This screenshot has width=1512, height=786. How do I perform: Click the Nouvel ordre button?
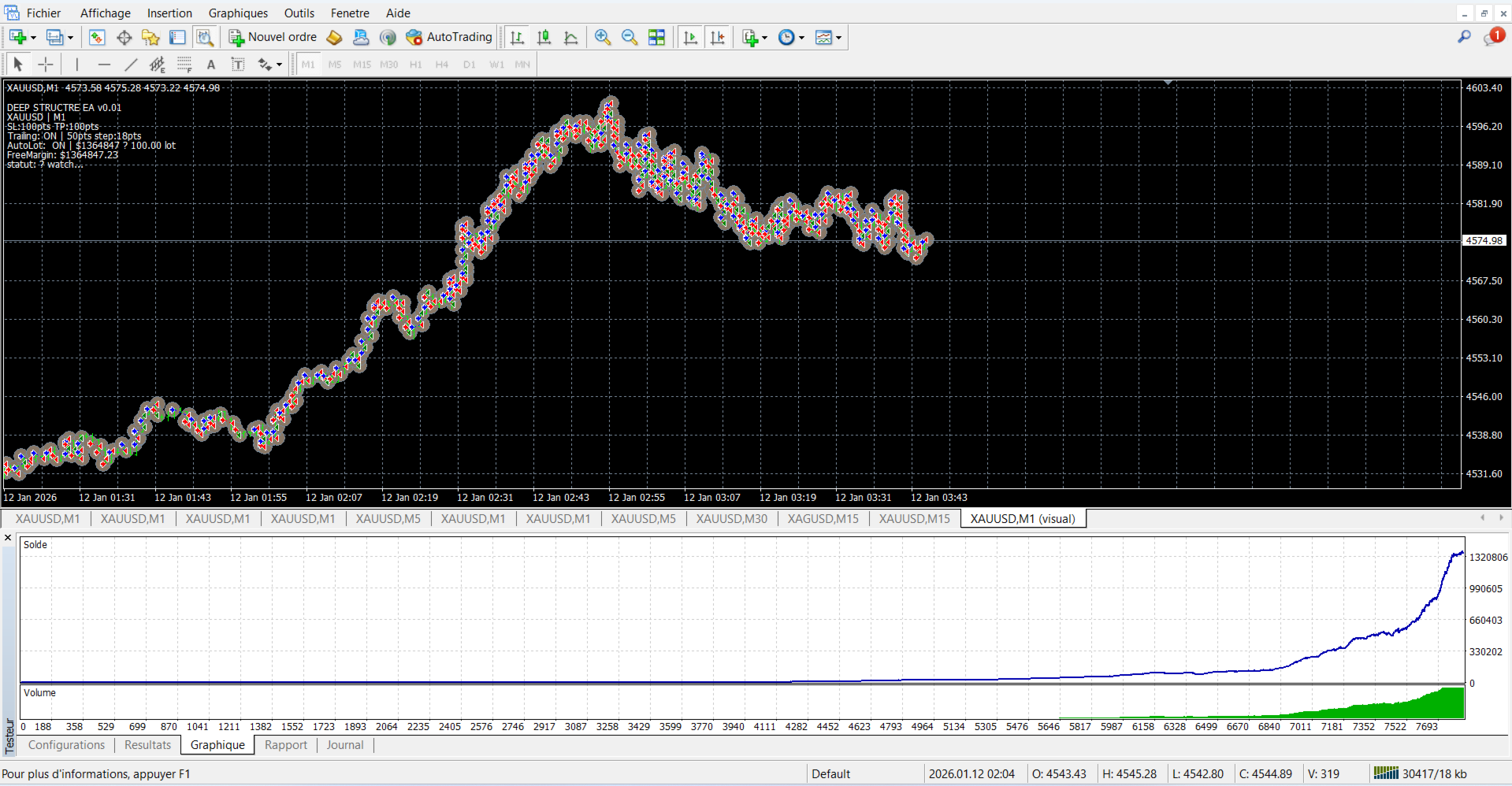point(273,37)
